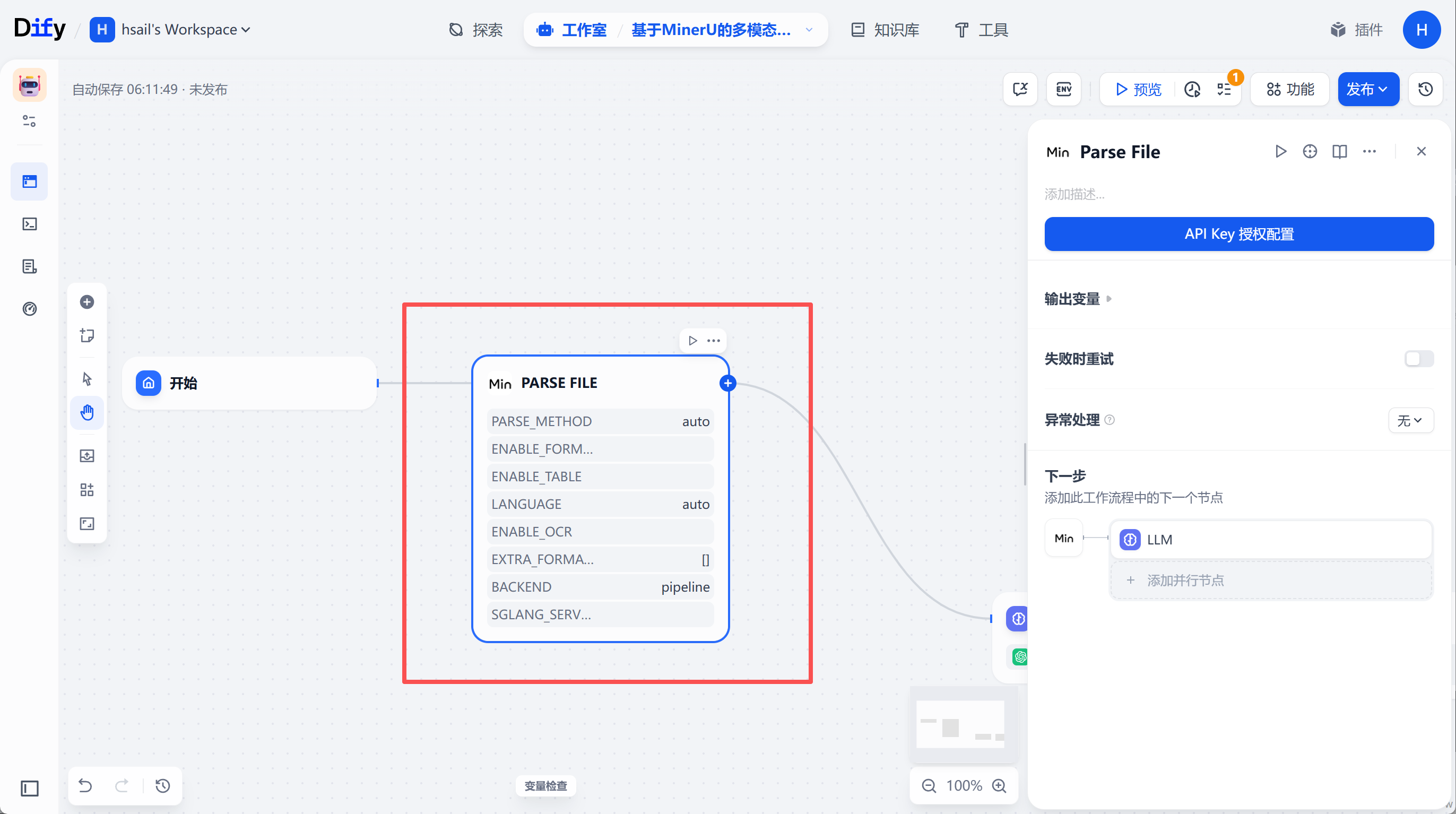Toggle the 失败时重试 switch
The height and width of the screenshot is (814, 1456).
pyautogui.click(x=1419, y=358)
